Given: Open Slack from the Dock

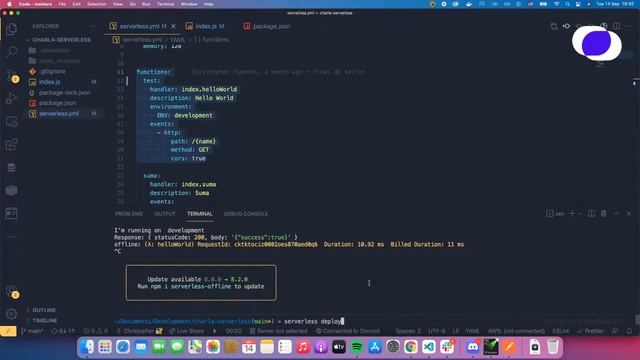Looking at the screenshot, I should click(447, 347).
